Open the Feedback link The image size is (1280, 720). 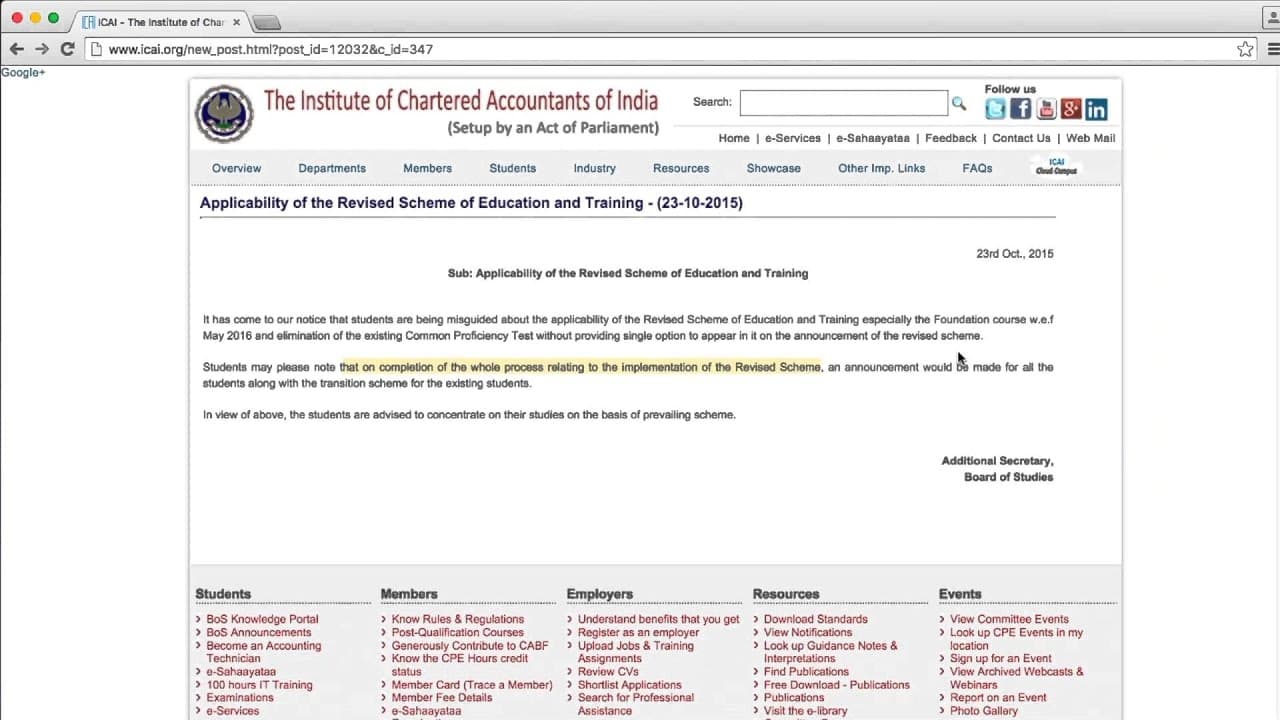pos(951,138)
